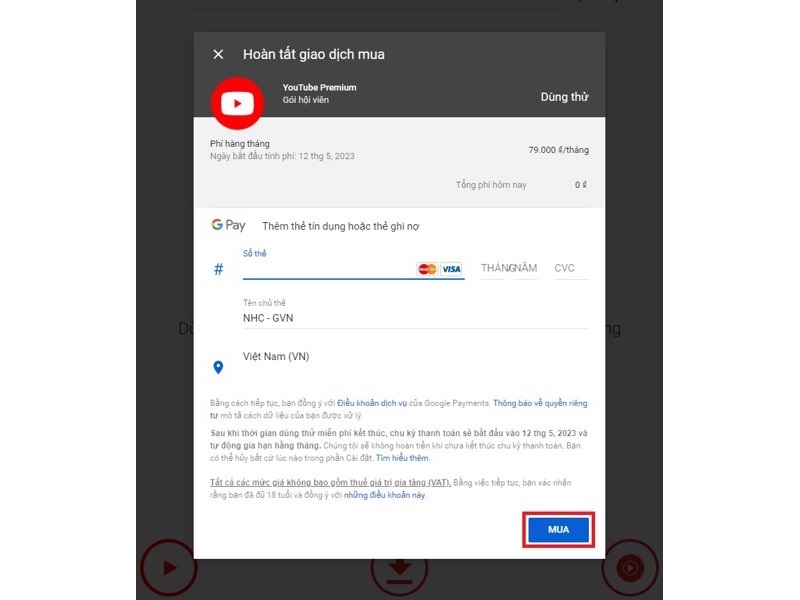The height and width of the screenshot is (600, 800).
Task: Click the circular icon at bottom right
Action: coord(629,568)
